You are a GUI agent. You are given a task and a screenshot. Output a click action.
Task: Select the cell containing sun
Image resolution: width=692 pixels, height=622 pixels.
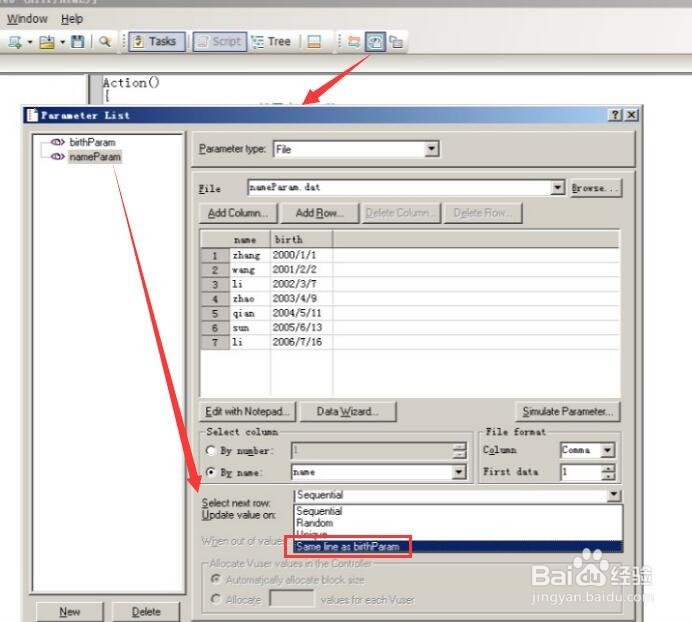250,328
